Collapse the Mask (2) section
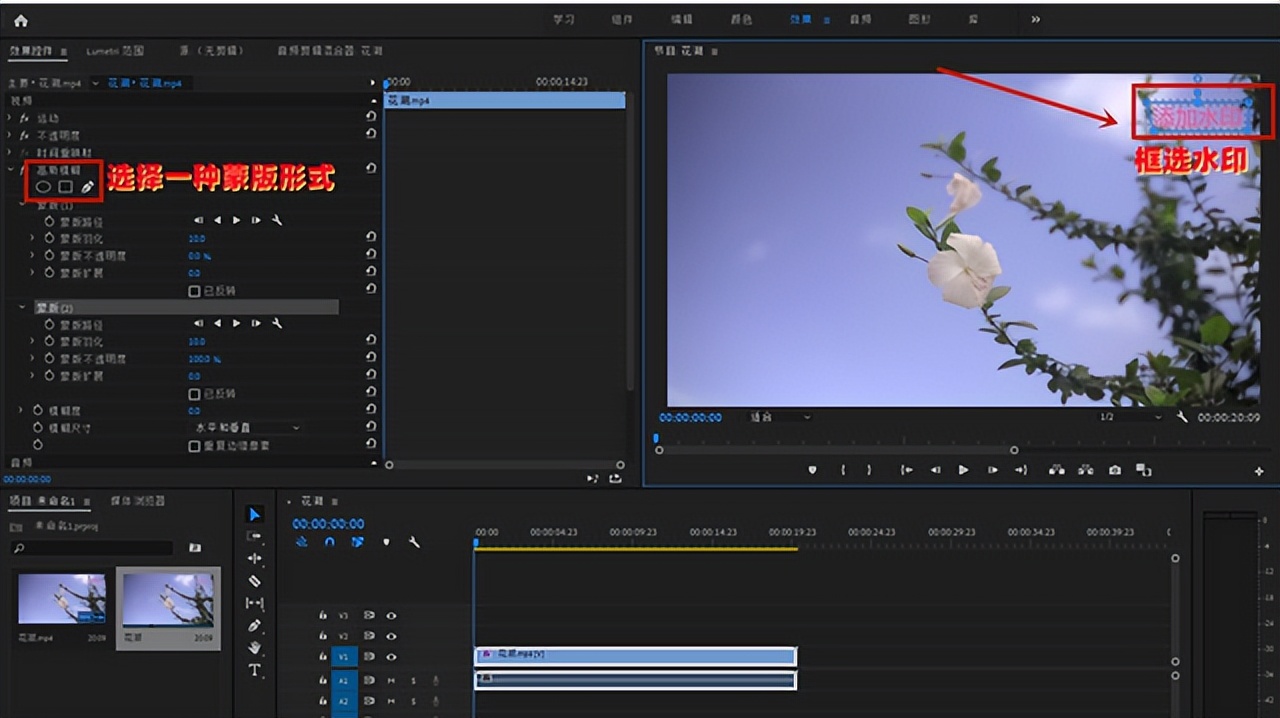The width and height of the screenshot is (1280, 718). (23, 308)
